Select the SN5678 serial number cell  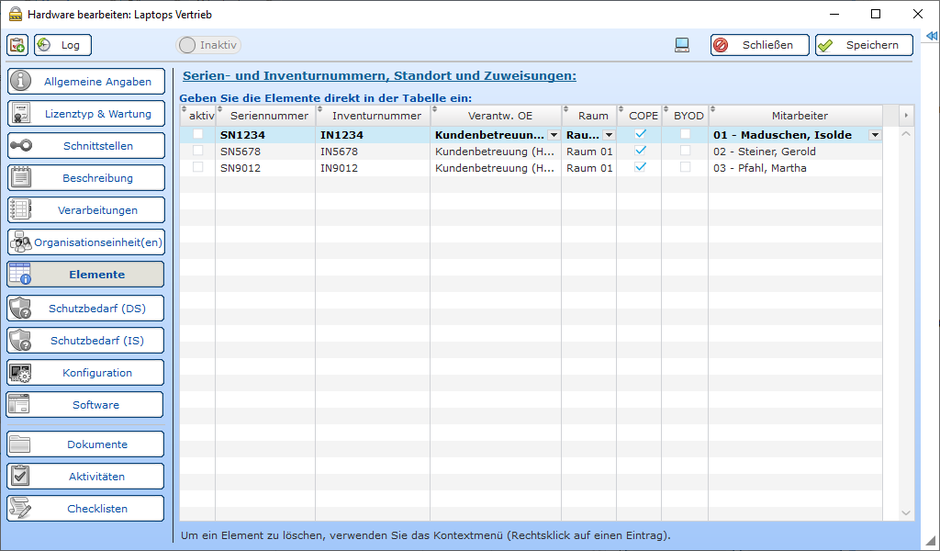(266, 152)
